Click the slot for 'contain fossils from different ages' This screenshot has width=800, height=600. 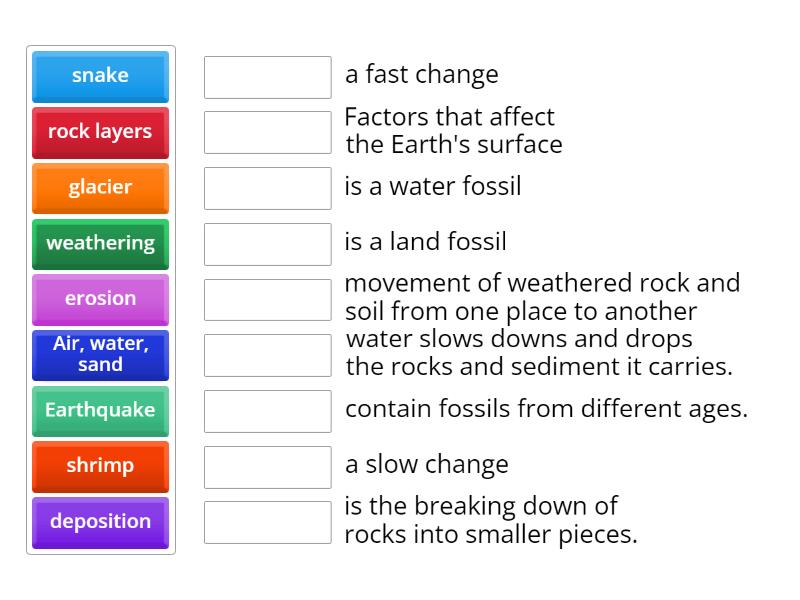click(266, 409)
